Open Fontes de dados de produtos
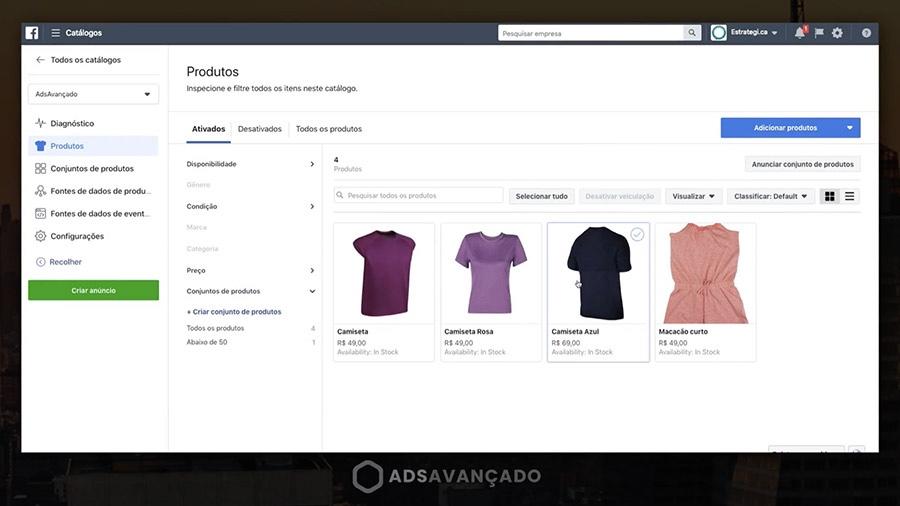Image resolution: width=900 pixels, height=506 pixels. (x=93, y=190)
